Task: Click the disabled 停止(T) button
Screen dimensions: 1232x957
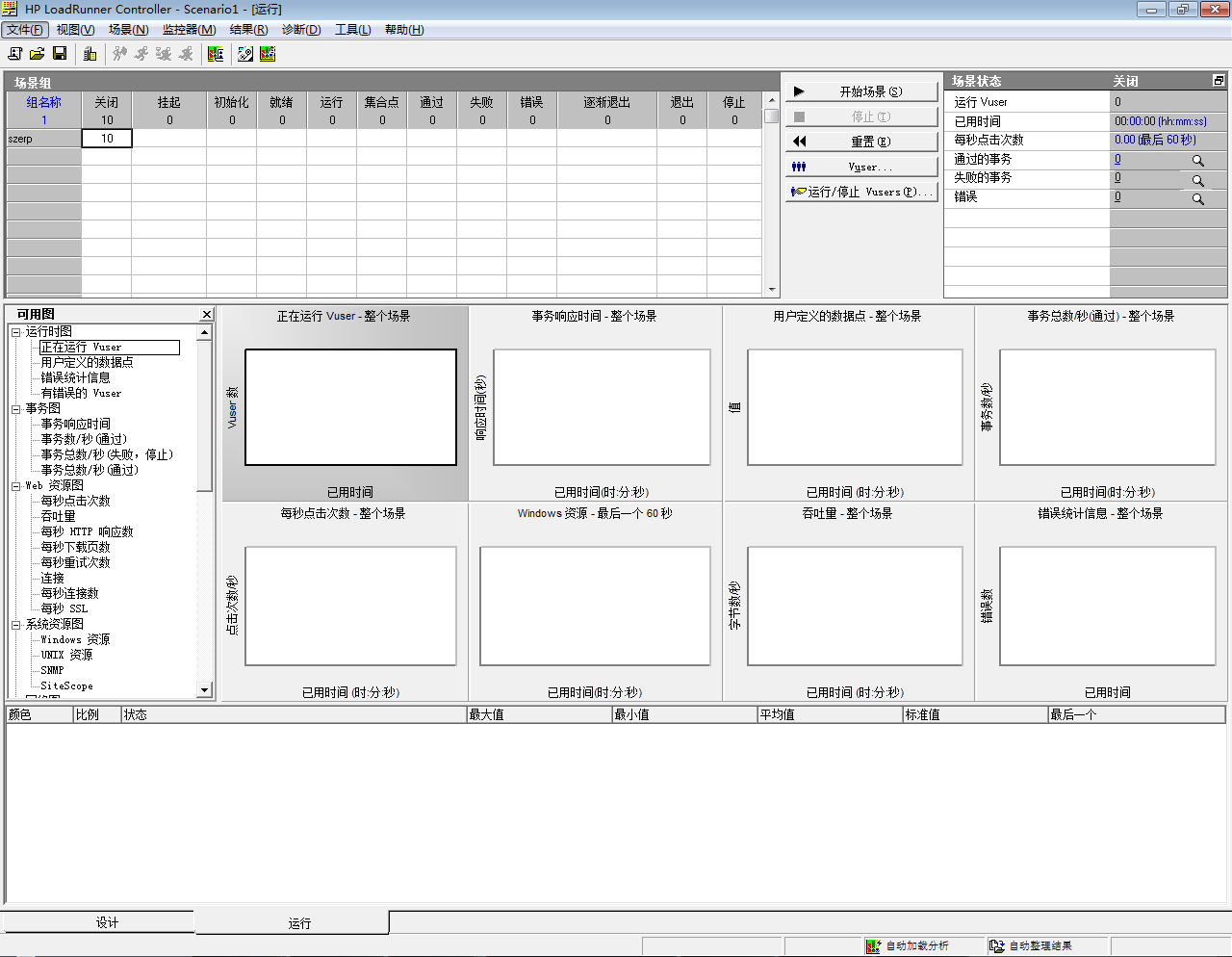Action: pos(861,116)
